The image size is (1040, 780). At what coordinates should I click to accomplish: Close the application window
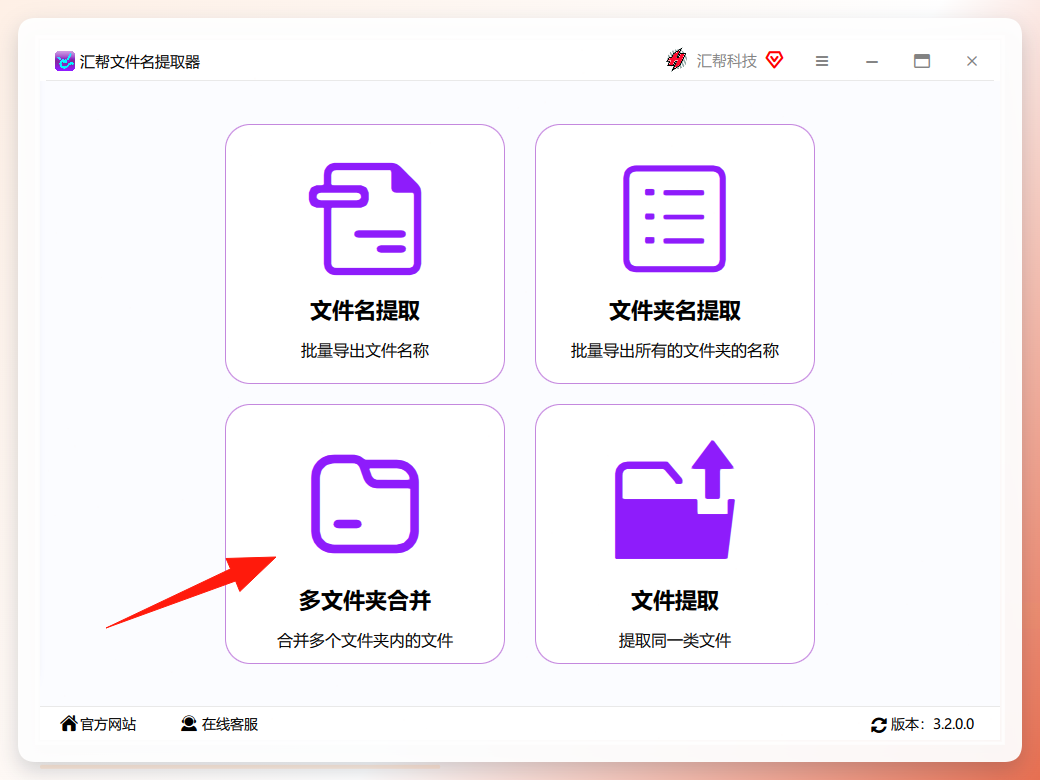coord(972,61)
